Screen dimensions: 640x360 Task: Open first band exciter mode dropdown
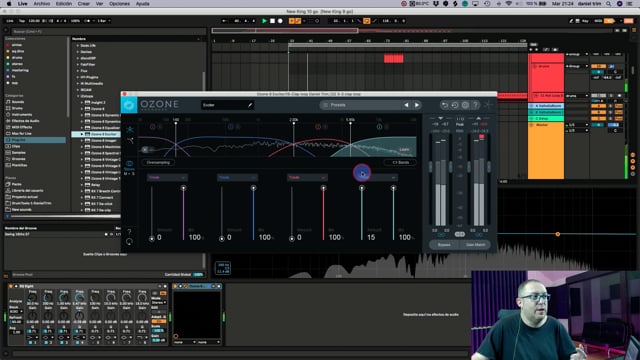(x=167, y=178)
